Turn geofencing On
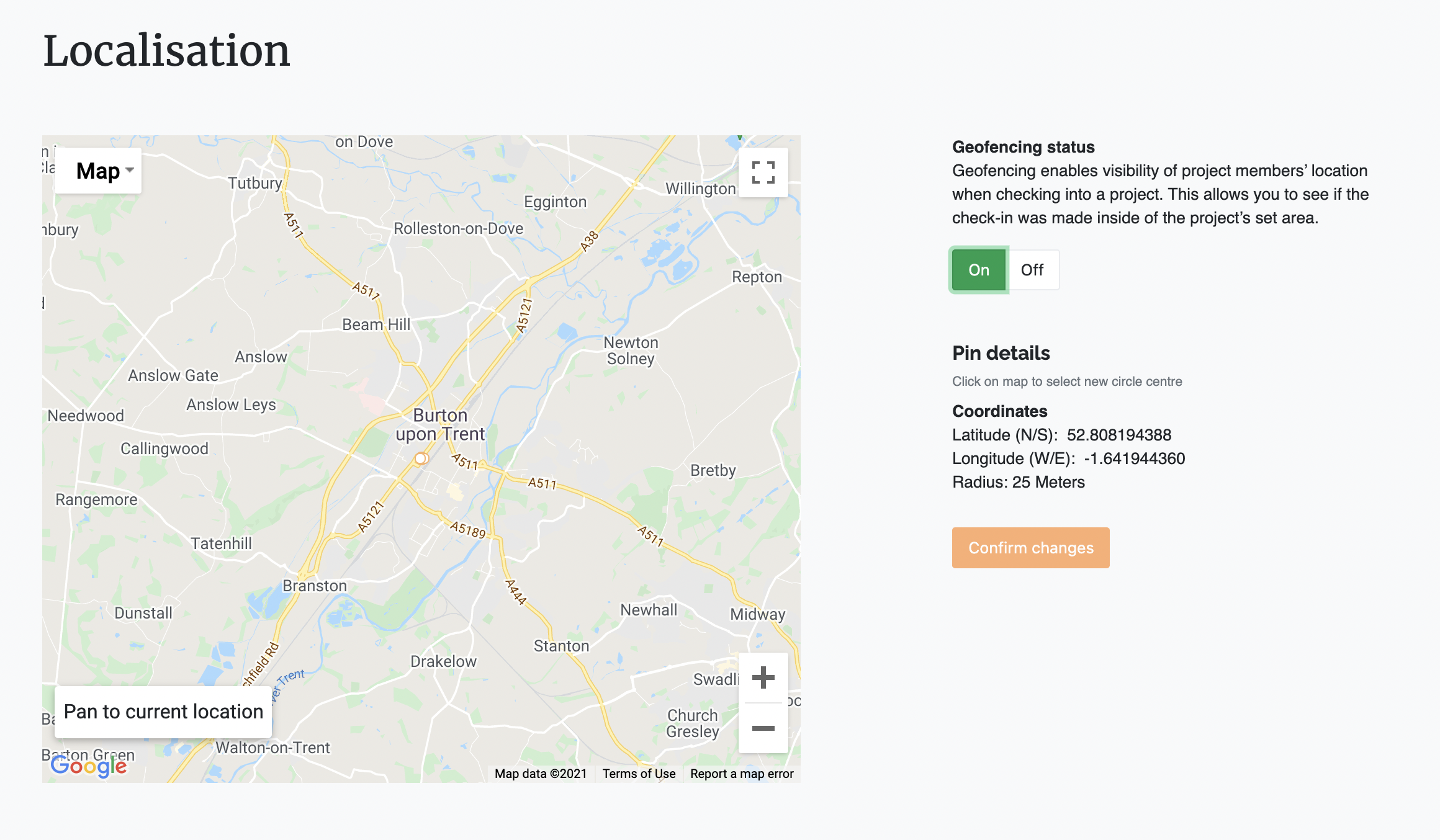The height and width of the screenshot is (840, 1440). [x=978, y=270]
